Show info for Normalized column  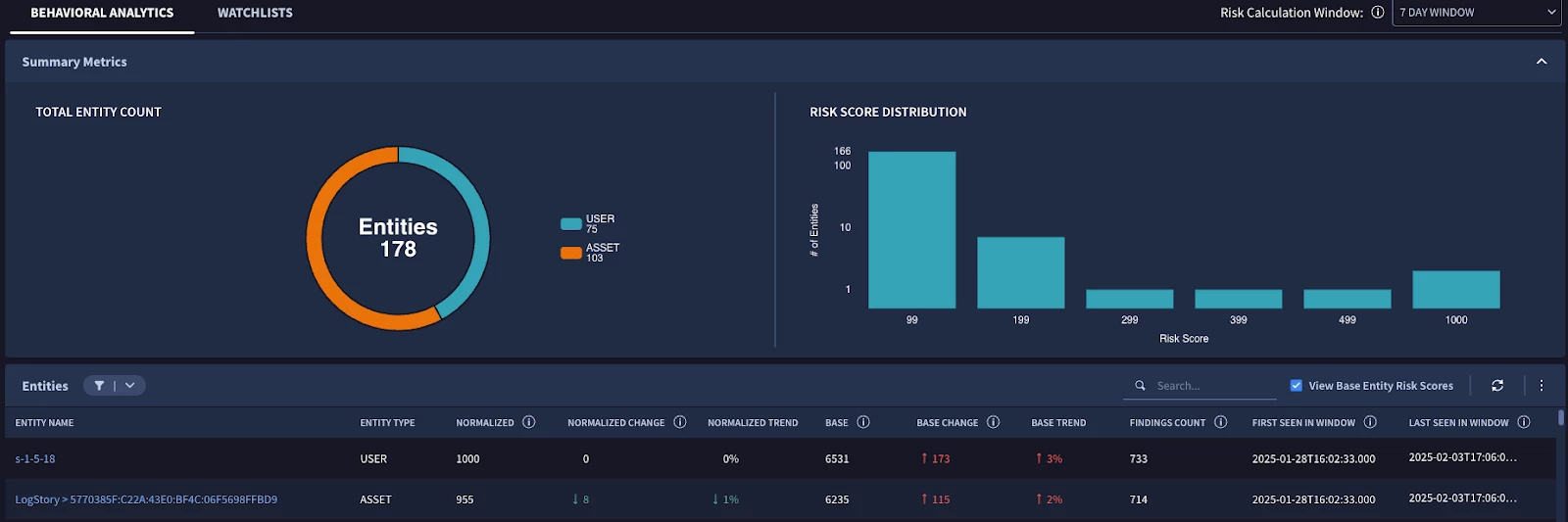click(529, 422)
